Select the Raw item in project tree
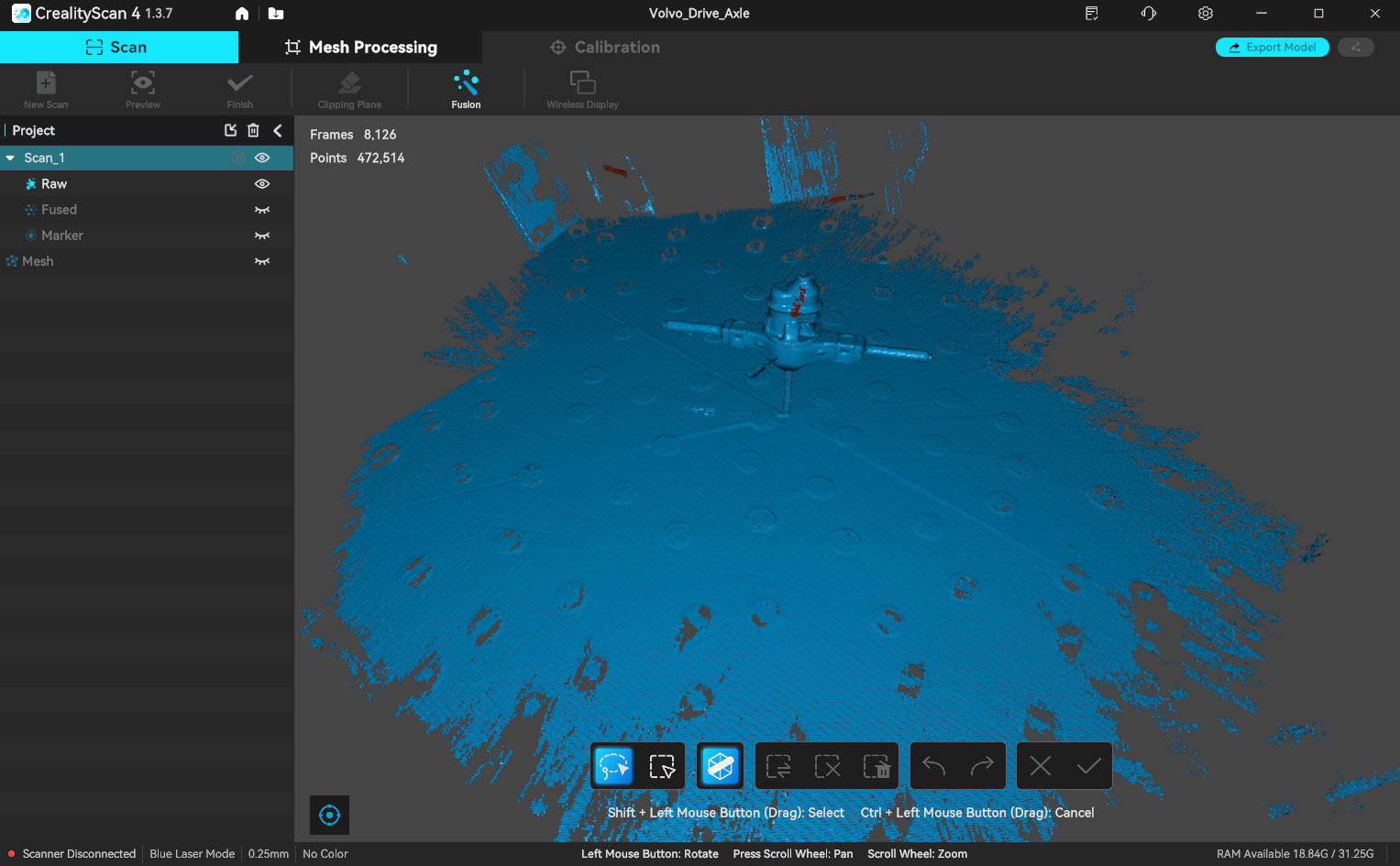 click(54, 184)
